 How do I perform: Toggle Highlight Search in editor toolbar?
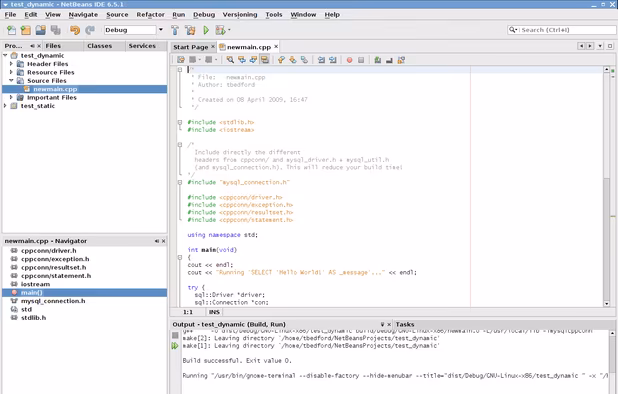(x=265, y=60)
